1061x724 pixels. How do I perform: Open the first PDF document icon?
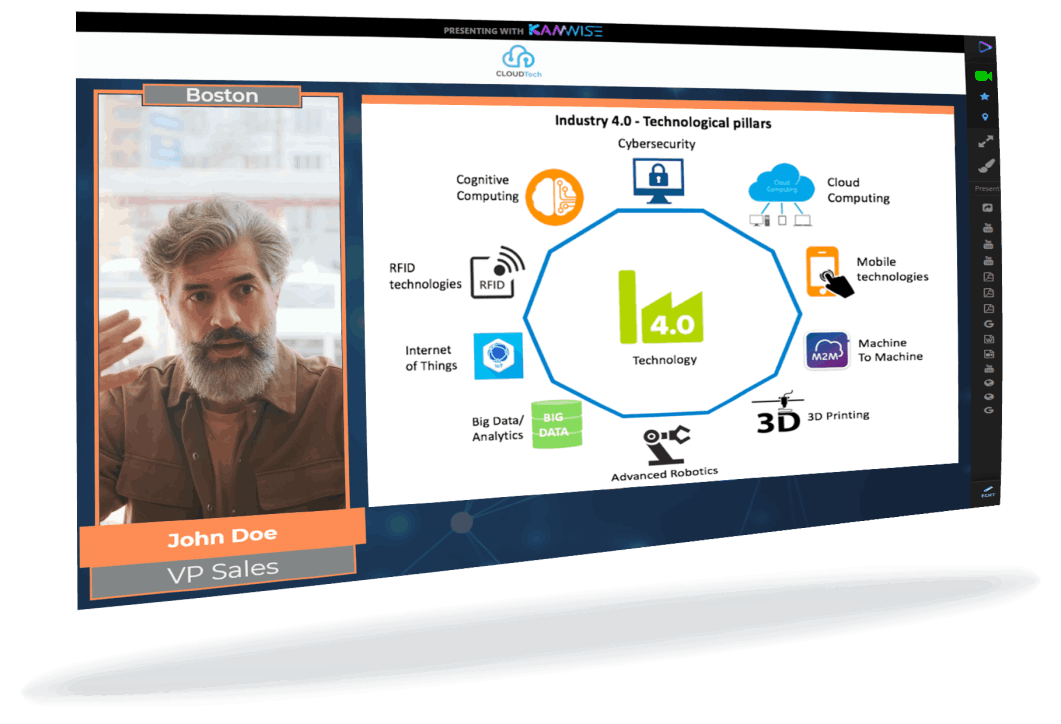pyautogui.click(x=989, y=277)
